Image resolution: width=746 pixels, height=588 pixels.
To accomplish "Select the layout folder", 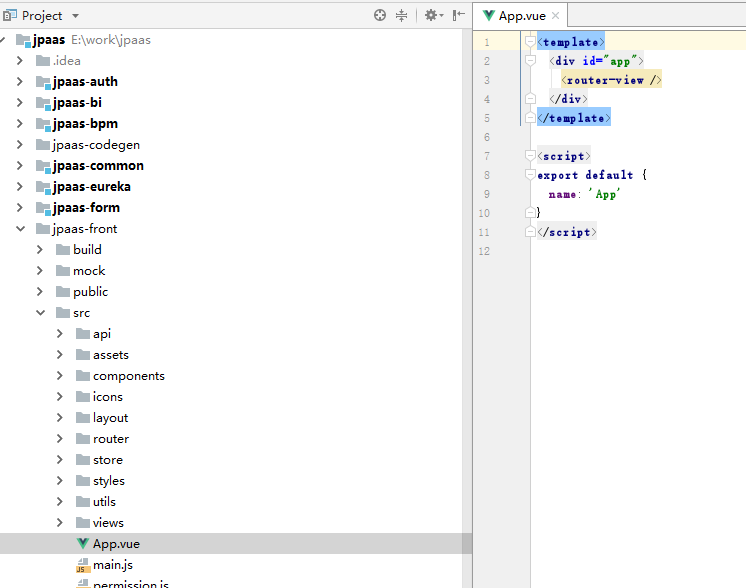I will [x=110, y=418].
